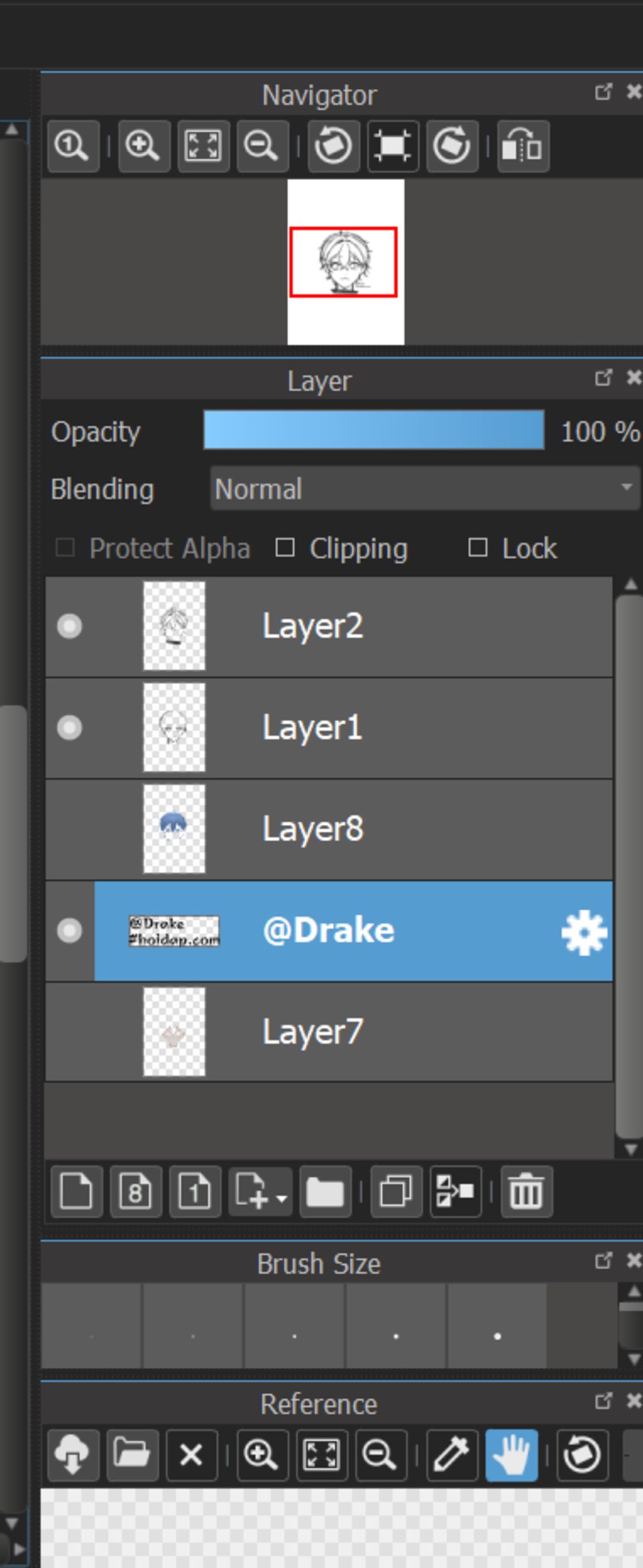Add a new 8-bit layer

click(x=136, y=1191)
